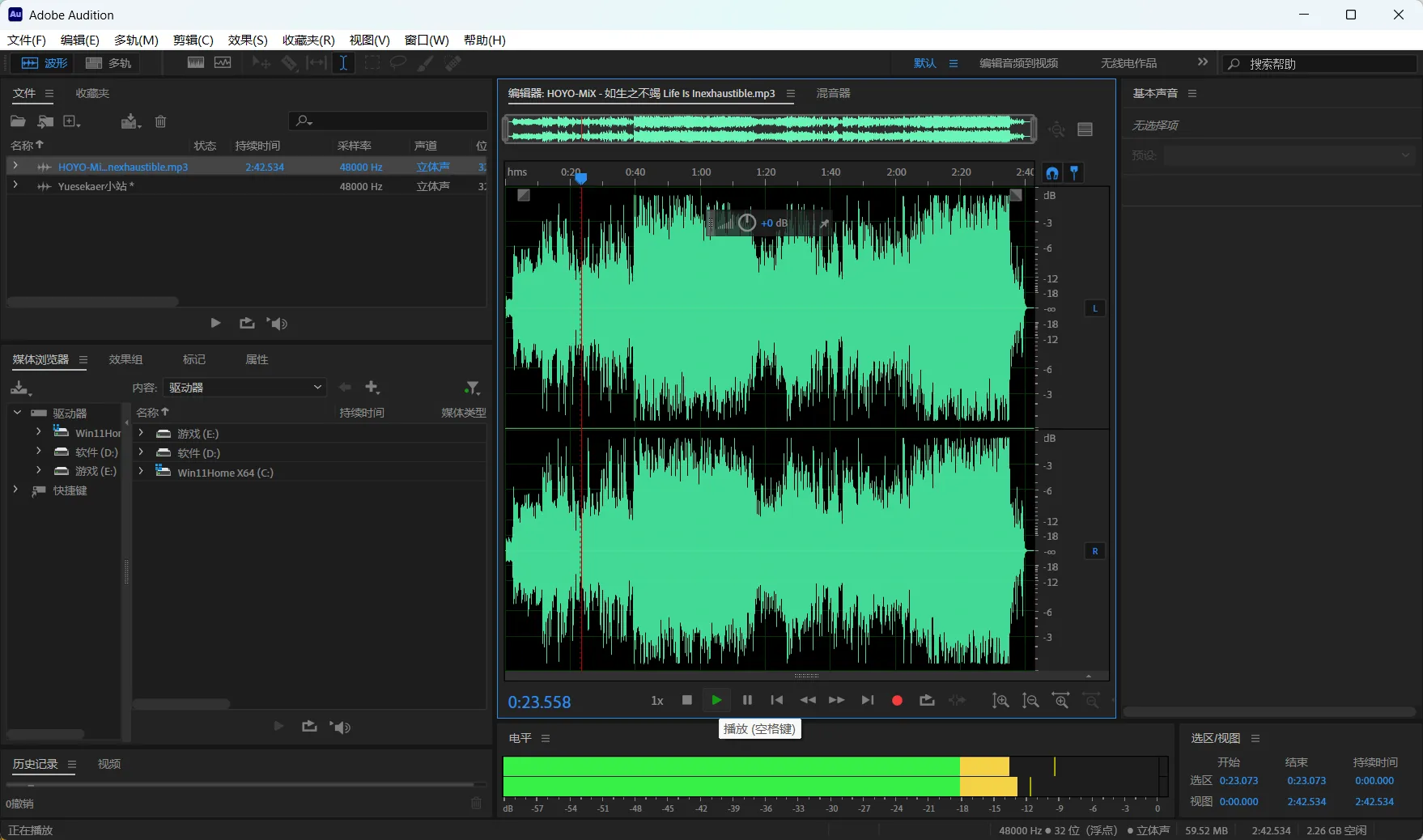Toggle loop playback in the editor transport
The height and width of the screenshot is (840, 1423).
click(x=928, y=700)
